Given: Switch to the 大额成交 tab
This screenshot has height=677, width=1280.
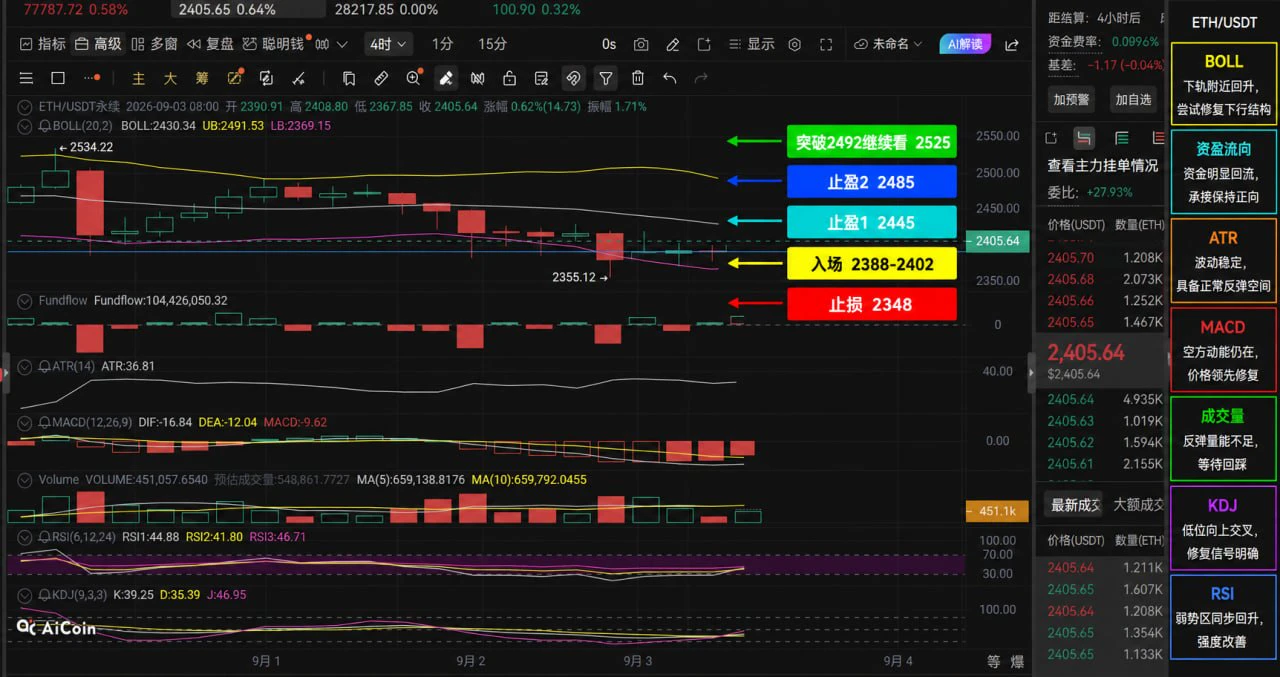Looking at the screenshot, I should click(x=1138, y=505).
